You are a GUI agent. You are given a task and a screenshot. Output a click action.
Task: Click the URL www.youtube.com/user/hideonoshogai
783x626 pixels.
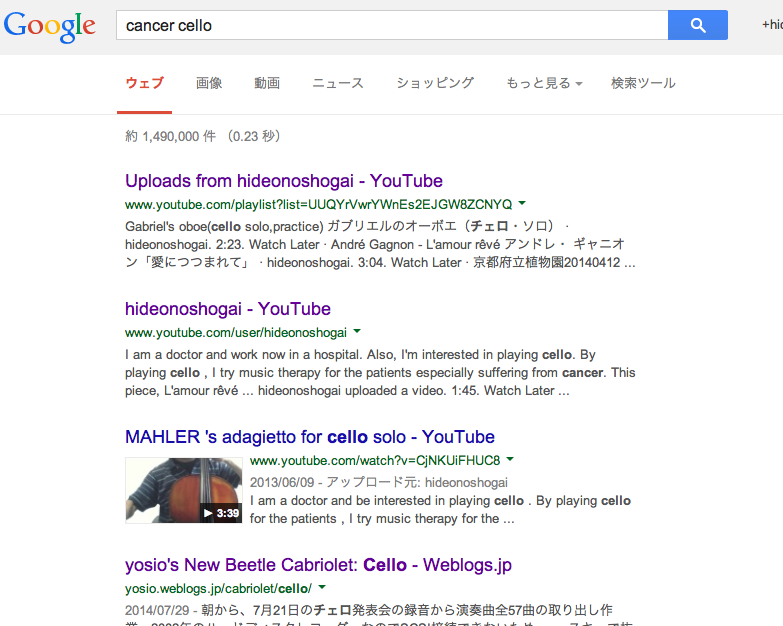point(236,332)
